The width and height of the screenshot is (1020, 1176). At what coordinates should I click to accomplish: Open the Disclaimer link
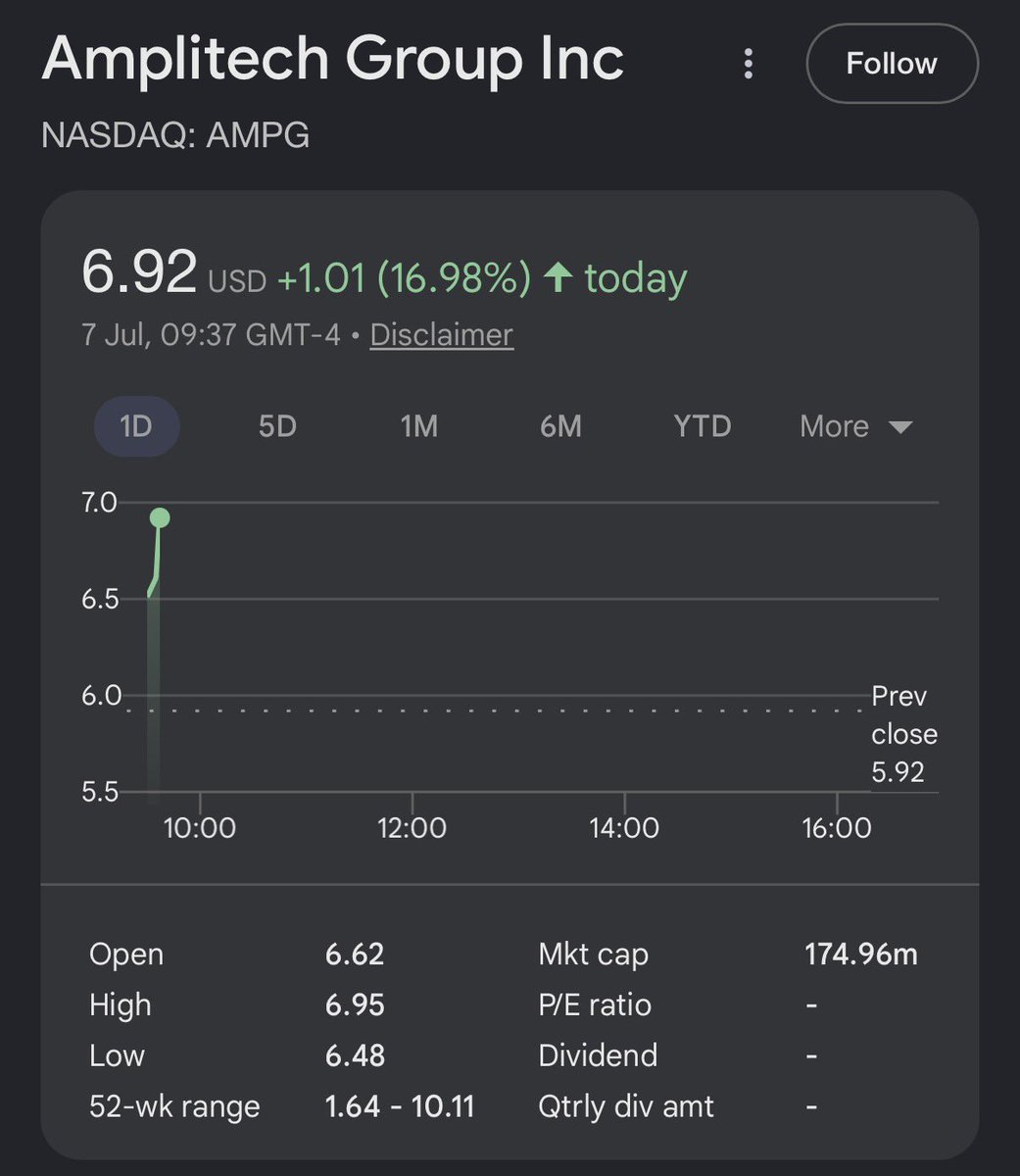pyautogui.click(x=442, y=335)
